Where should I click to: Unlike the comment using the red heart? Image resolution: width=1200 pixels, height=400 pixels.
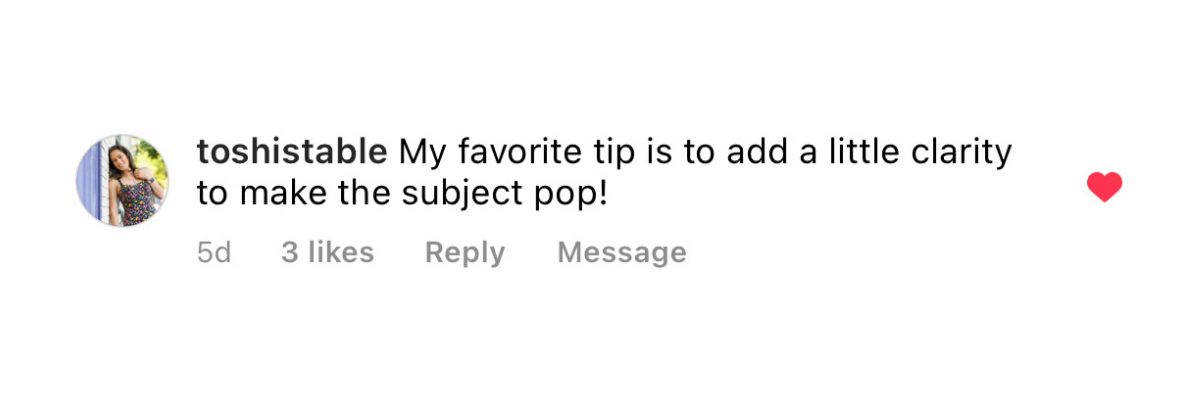point(1104,187)
